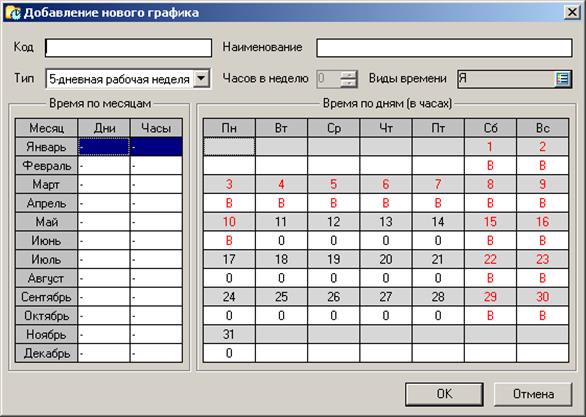Select calendar day 17 cell

pyautogui.click(x=229, y=259)
